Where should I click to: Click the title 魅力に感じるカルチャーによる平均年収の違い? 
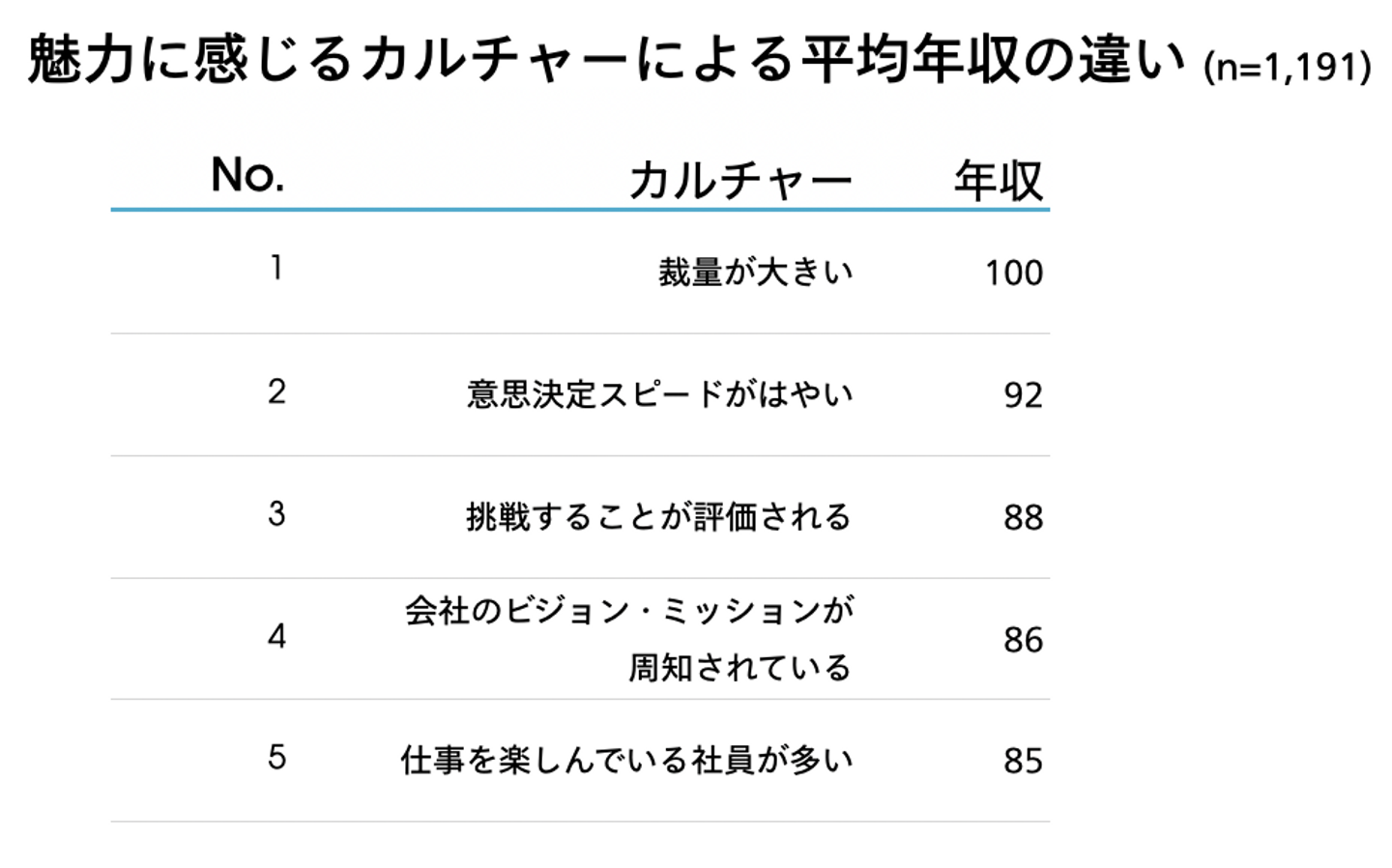[x=606, y=60]
